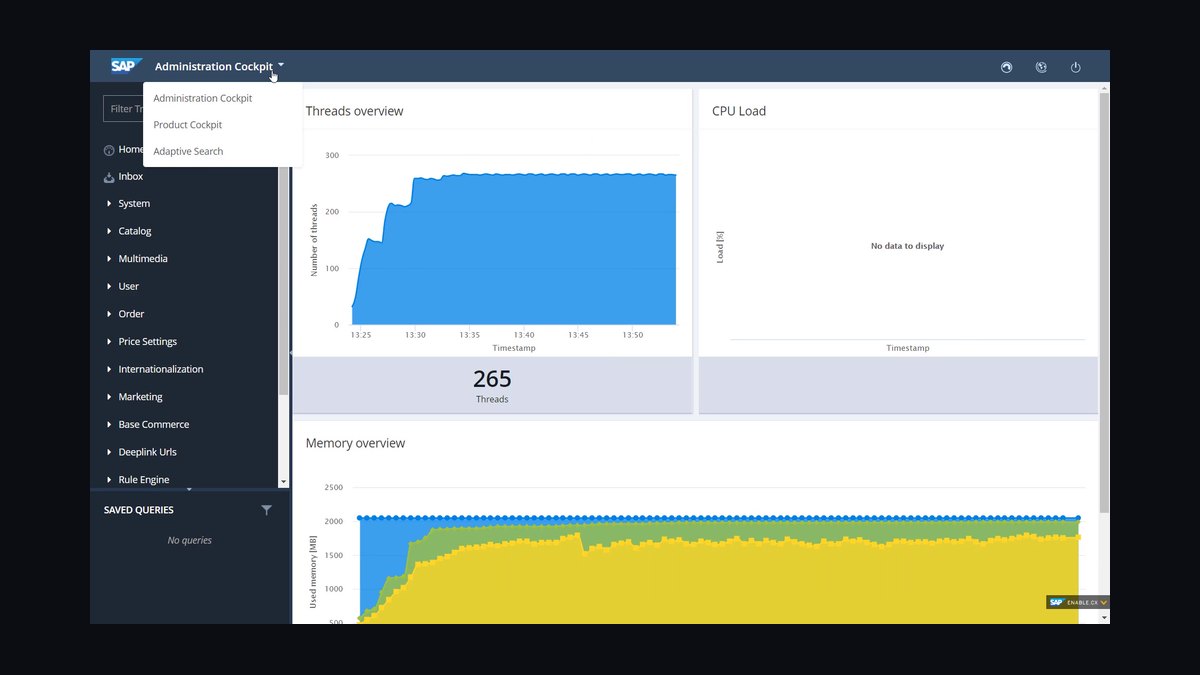Select Adaptive Search from the menu
Viewport: 1200px width, 675px height.
tap(188, 151)
